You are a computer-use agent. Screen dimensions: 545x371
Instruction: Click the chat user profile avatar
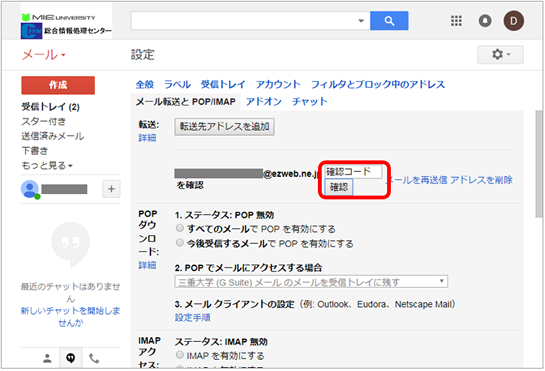click(30, 189)
